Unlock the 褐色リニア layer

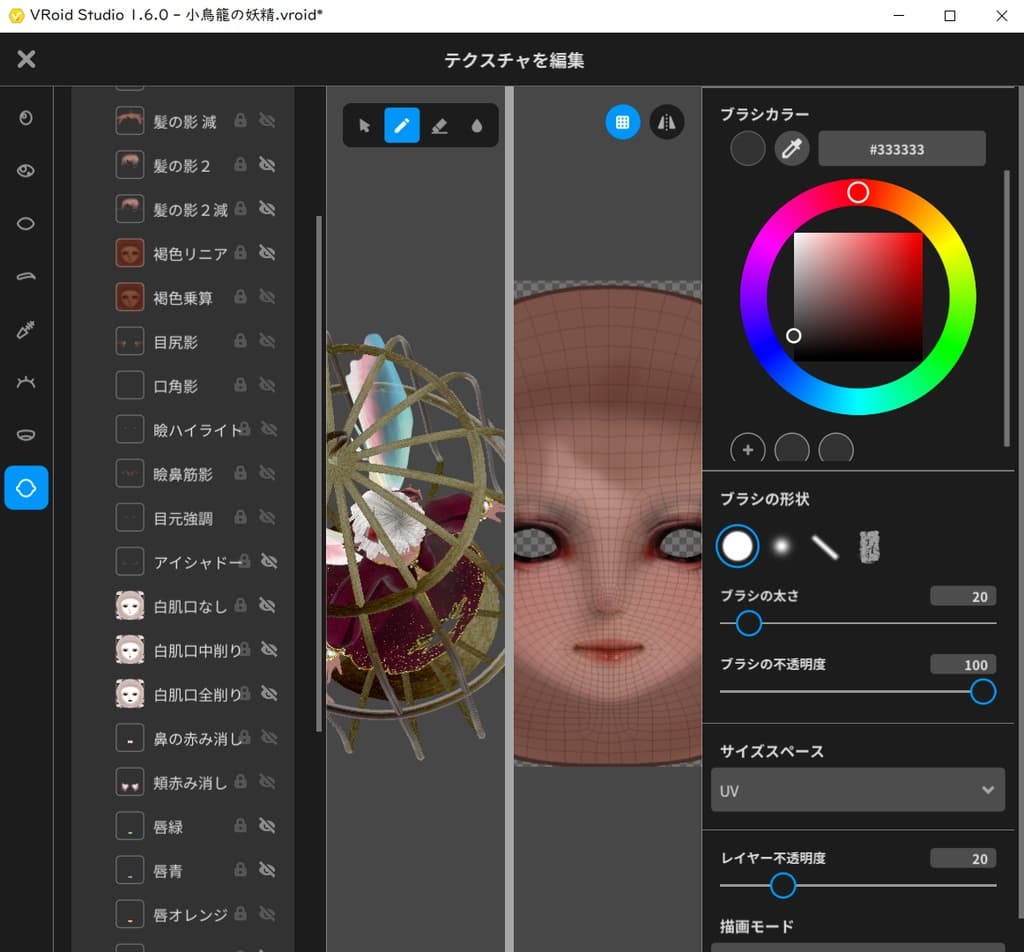(240, 253)
